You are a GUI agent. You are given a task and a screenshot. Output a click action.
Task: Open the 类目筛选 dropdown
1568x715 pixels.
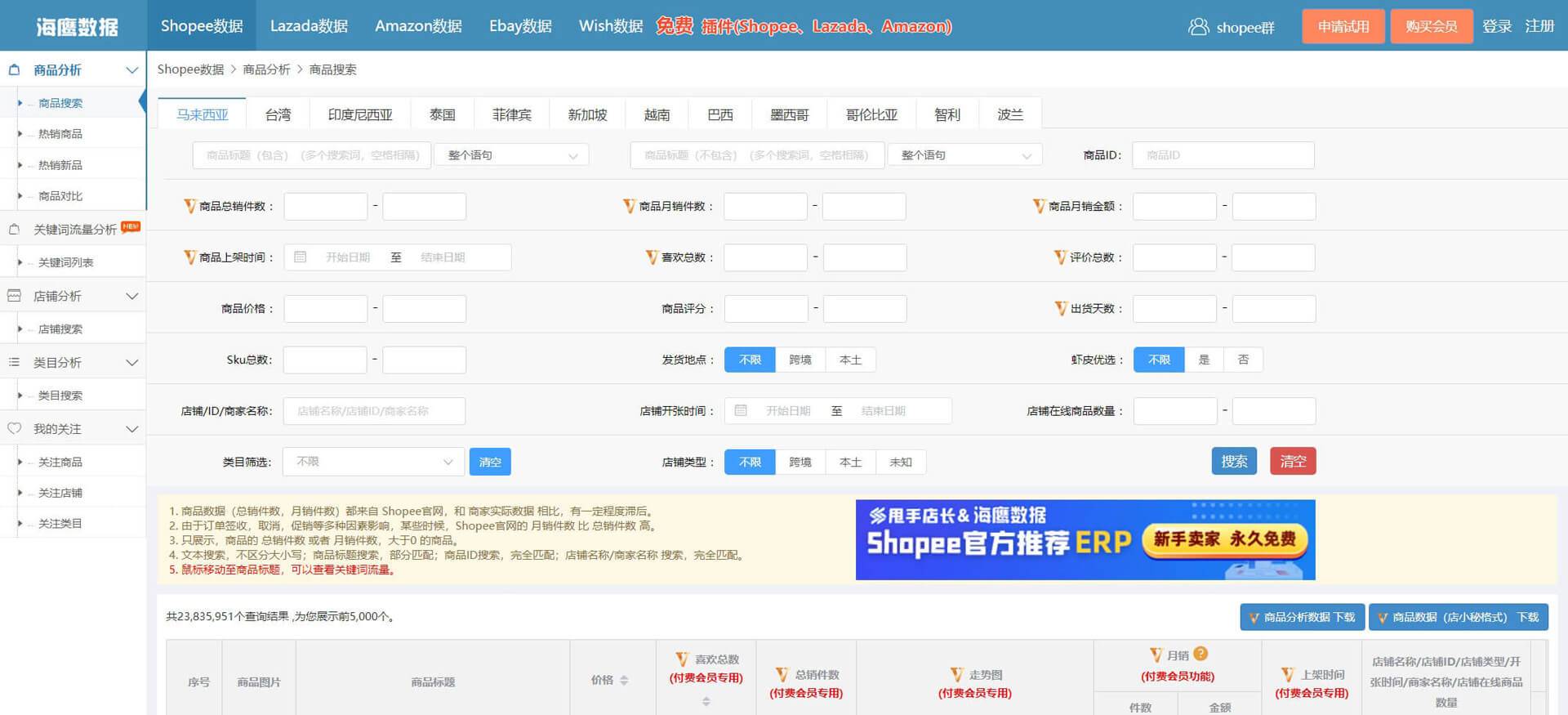(373, 462)
